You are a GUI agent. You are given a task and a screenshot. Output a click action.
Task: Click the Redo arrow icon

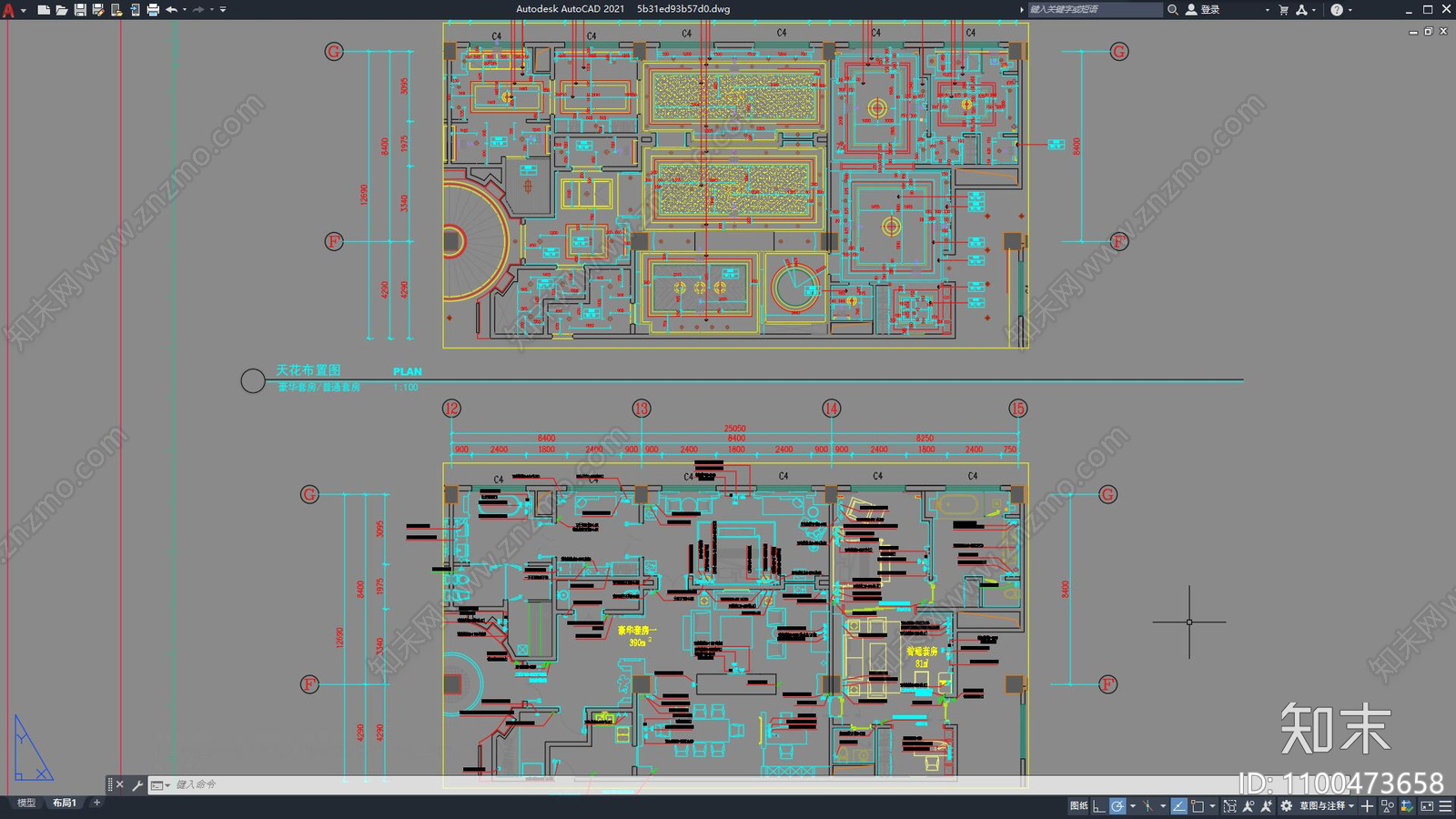[198, 9]
